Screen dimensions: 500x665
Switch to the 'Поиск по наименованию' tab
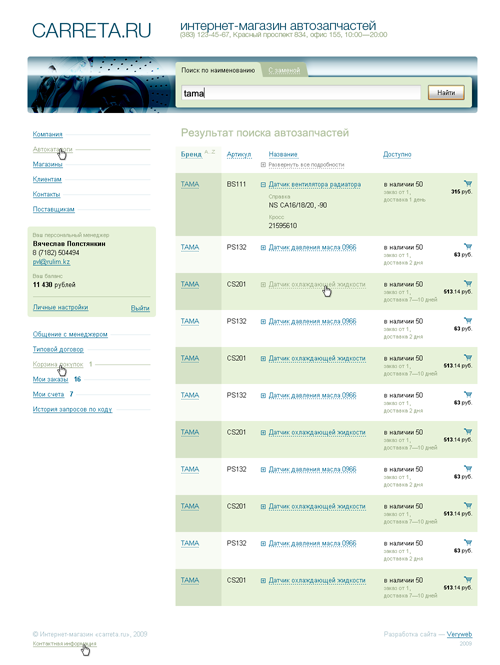click(218, 70)
